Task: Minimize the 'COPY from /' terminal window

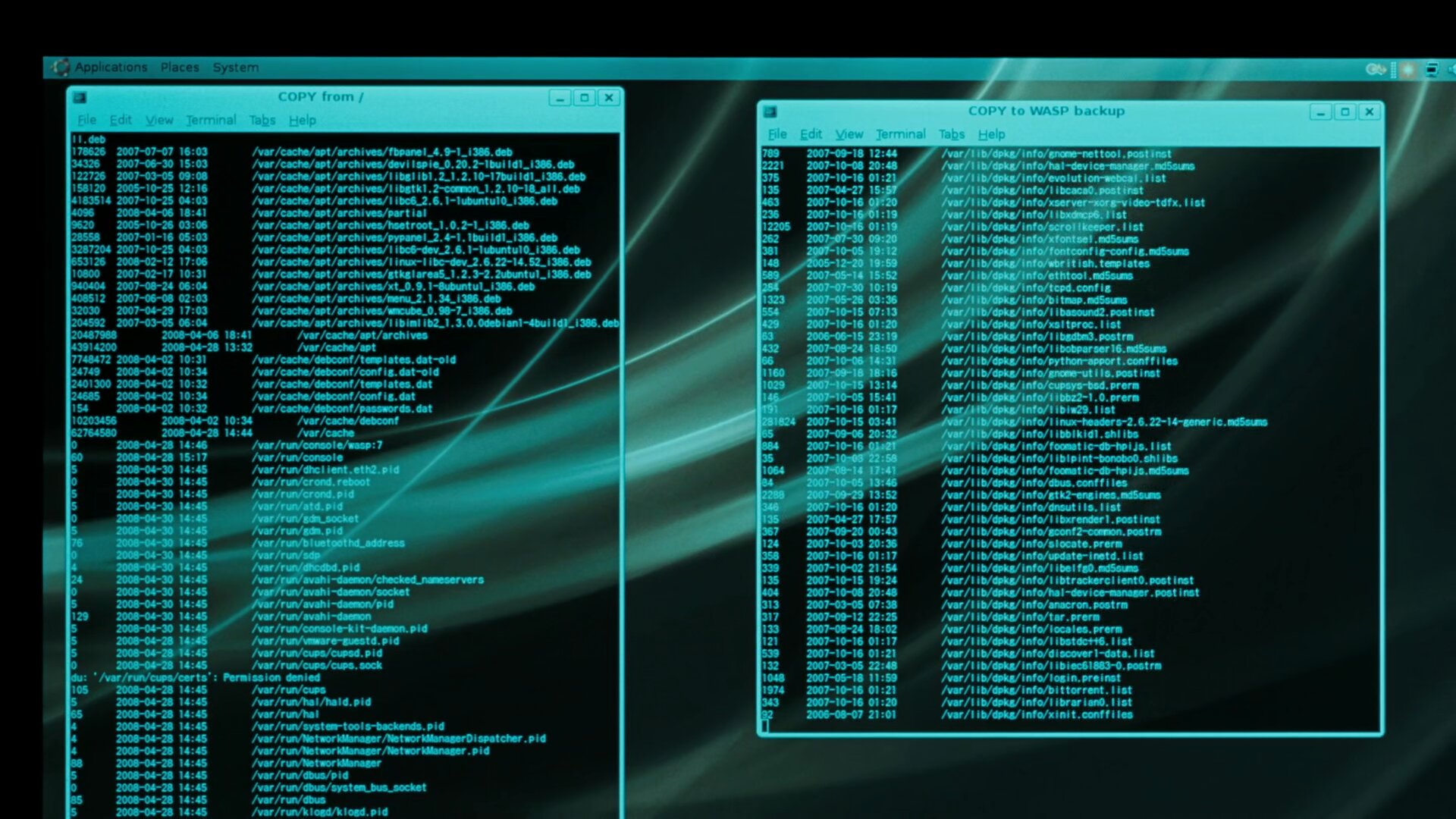Action: [x=560, y=98]
